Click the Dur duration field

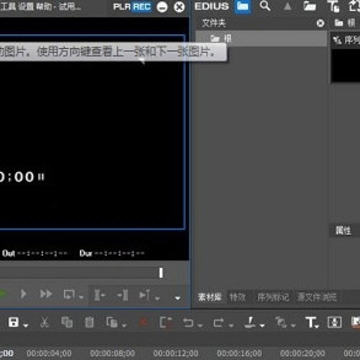coord(112,253)
